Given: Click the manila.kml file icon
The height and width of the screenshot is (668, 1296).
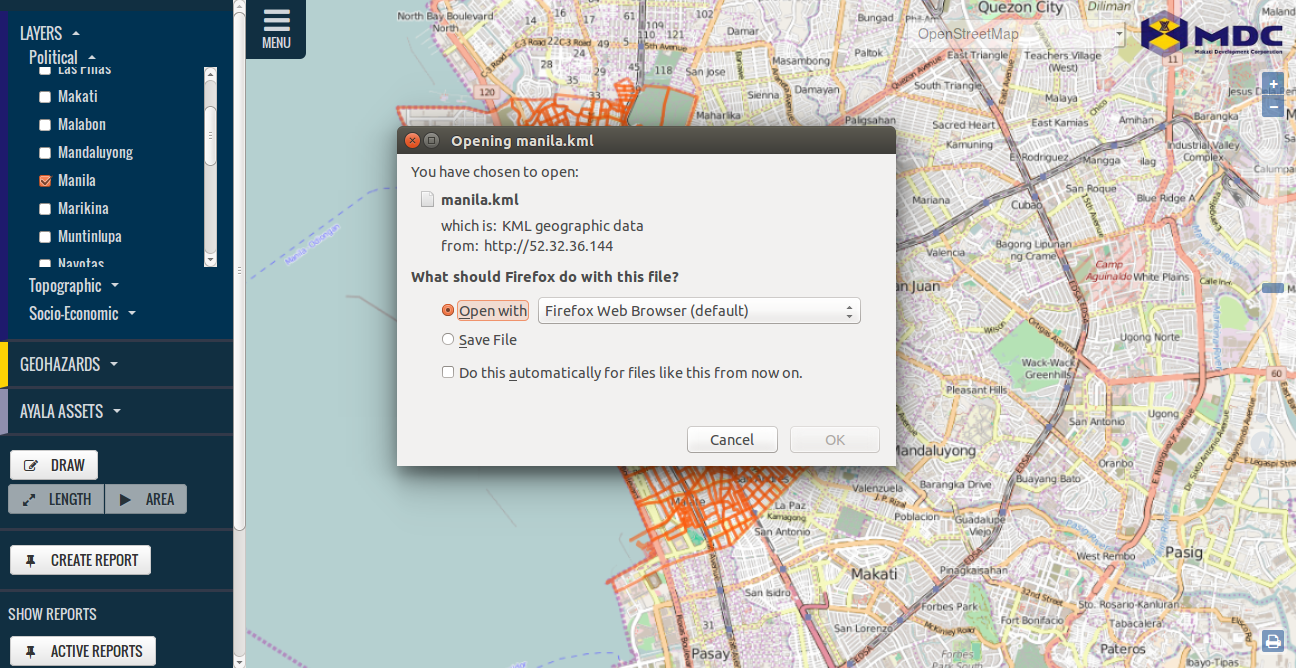Looking at the screenshot, I should coord(427,199).
